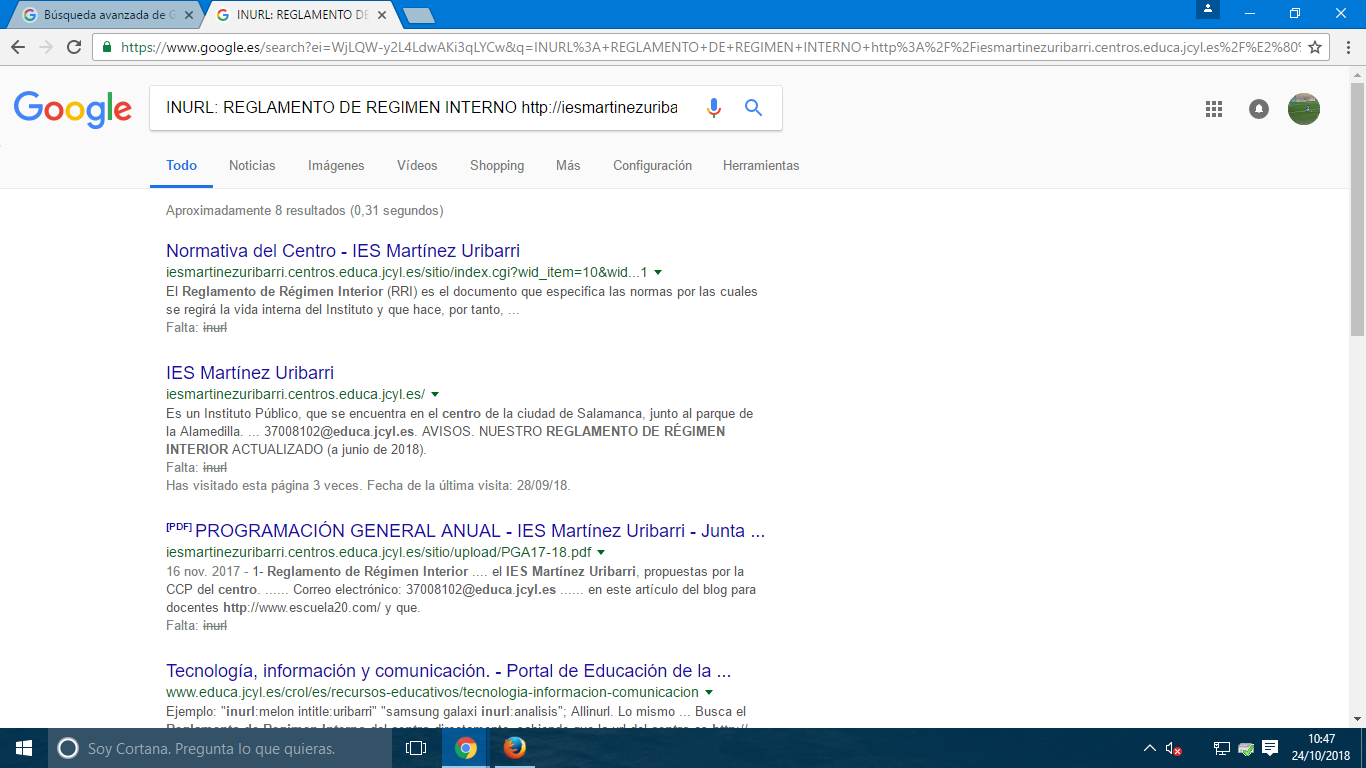Open Normativa del Centro - IES Martínez Uribarri
Viewport: 1366px width, 768px height.
[343, 251]
